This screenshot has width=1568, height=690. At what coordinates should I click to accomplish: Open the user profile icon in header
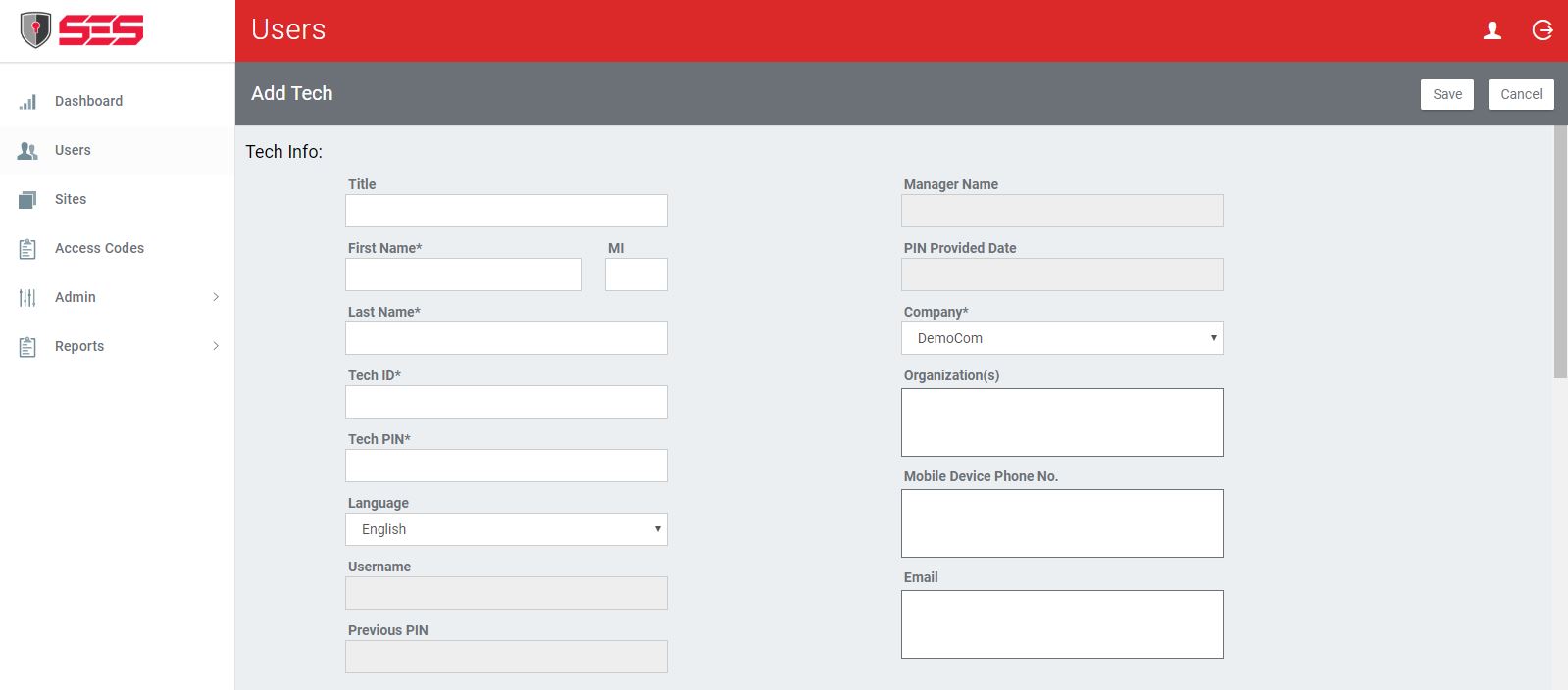(x=1492, y=30)
